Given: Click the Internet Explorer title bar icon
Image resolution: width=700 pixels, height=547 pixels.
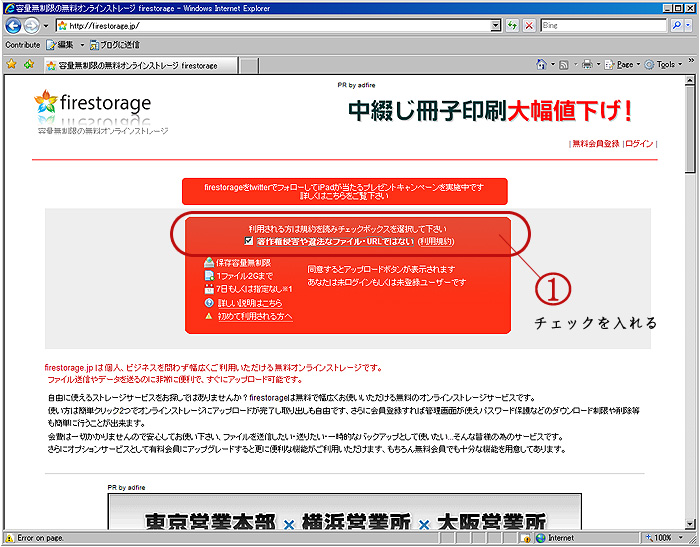Looking at the screenshot, I should pos(9,8).
